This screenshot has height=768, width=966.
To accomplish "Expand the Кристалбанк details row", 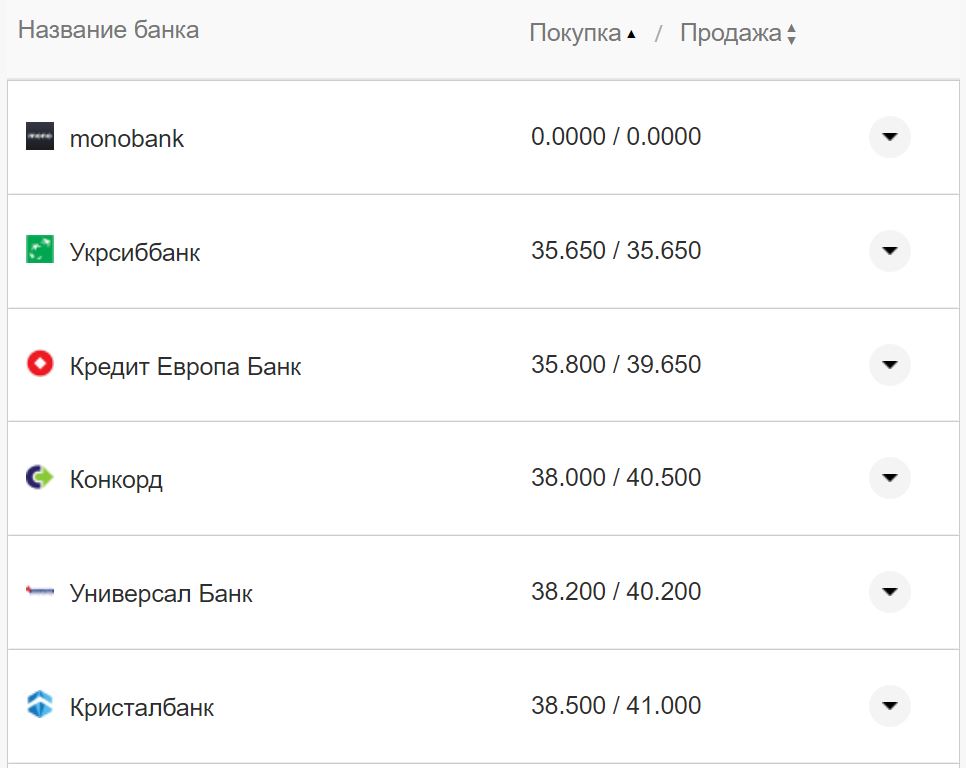I will 888,706.
